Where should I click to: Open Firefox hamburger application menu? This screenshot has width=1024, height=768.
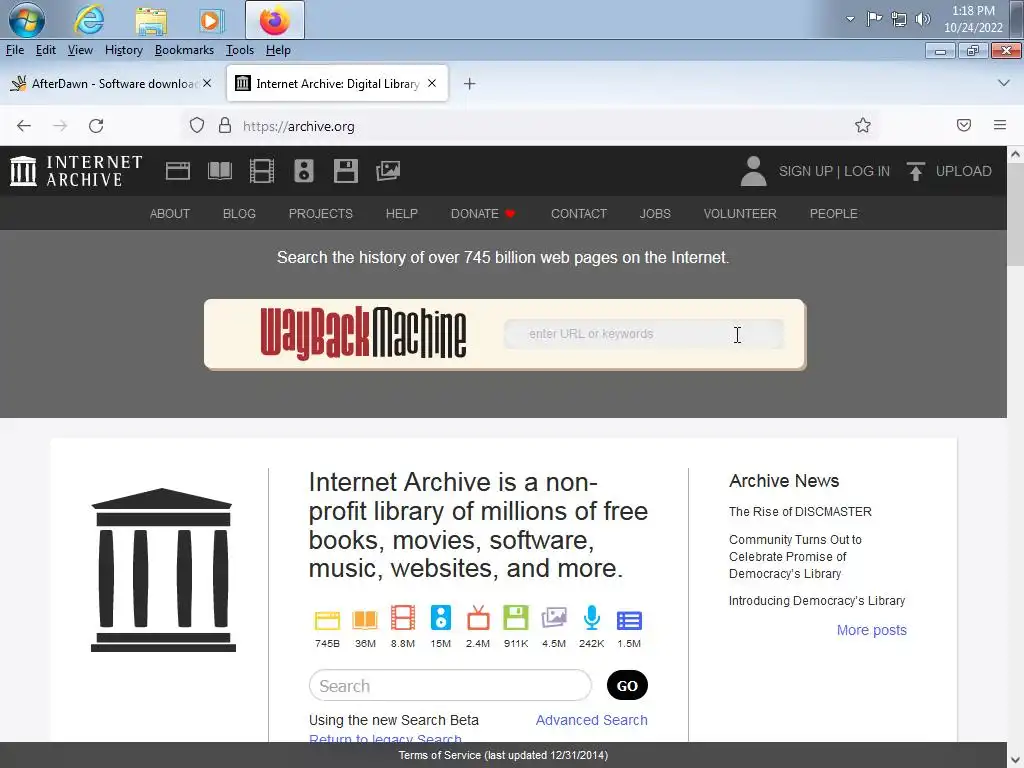1000,125
